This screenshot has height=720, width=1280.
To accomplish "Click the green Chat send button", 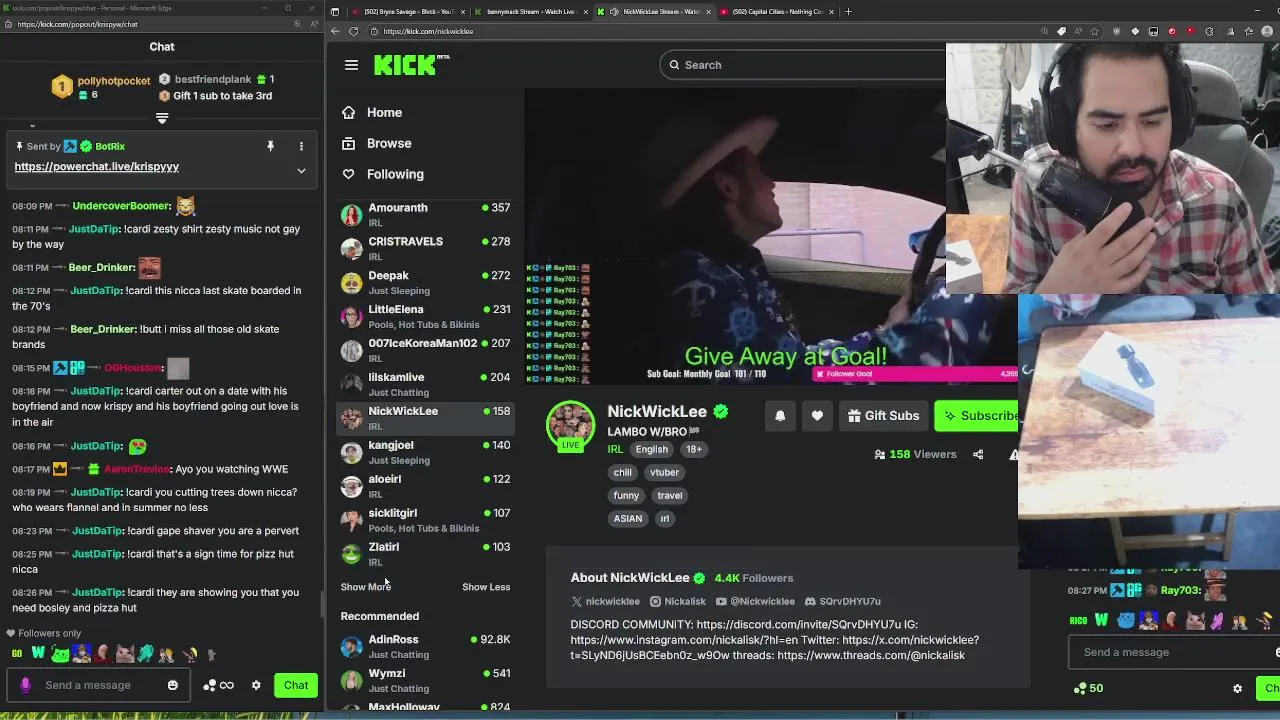I will (x=296, y=685).
